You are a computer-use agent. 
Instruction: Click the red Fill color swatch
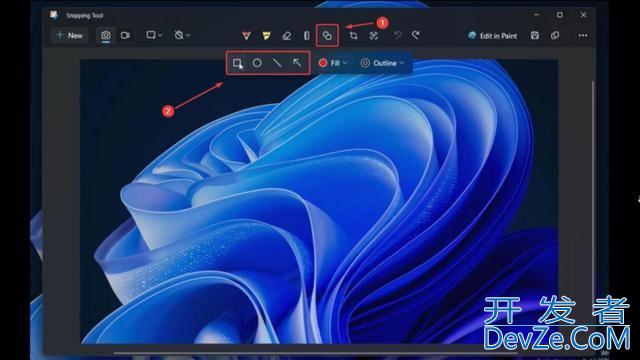(x=323, y=63)
